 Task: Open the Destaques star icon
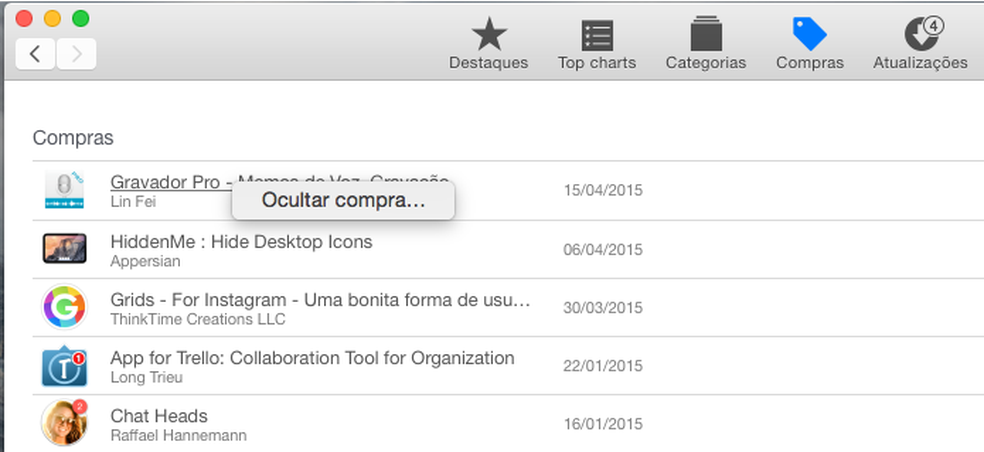click(x=488, y=36)
